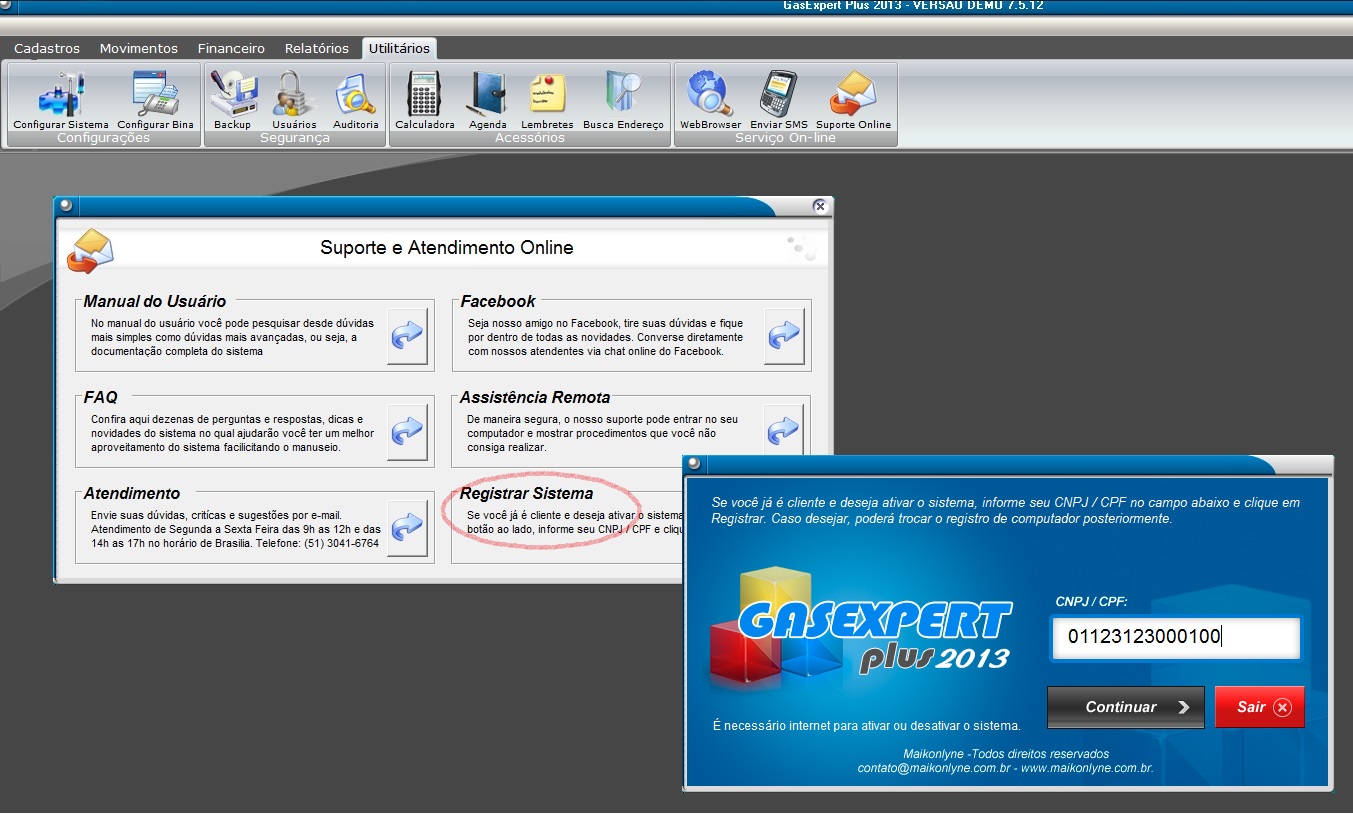Click the Registrar Sistema heading
Image resolution: width=1353 pixels, height=814 pixels.
click(526, 494)
